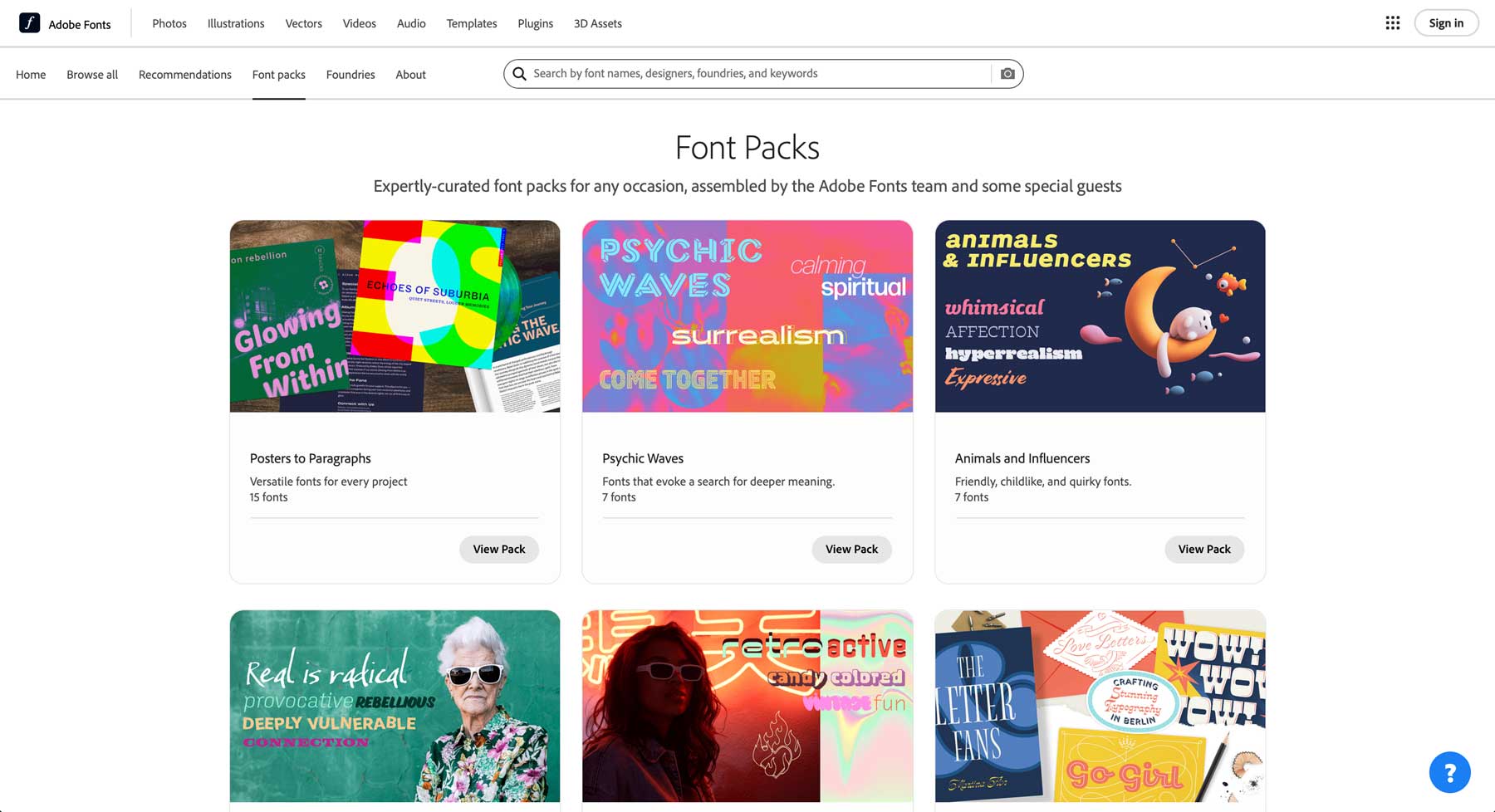Image resolution: width=1495 pixels, height=812 pixels.
Task: Open Photos in the top menu
Action: click(169, 23)
